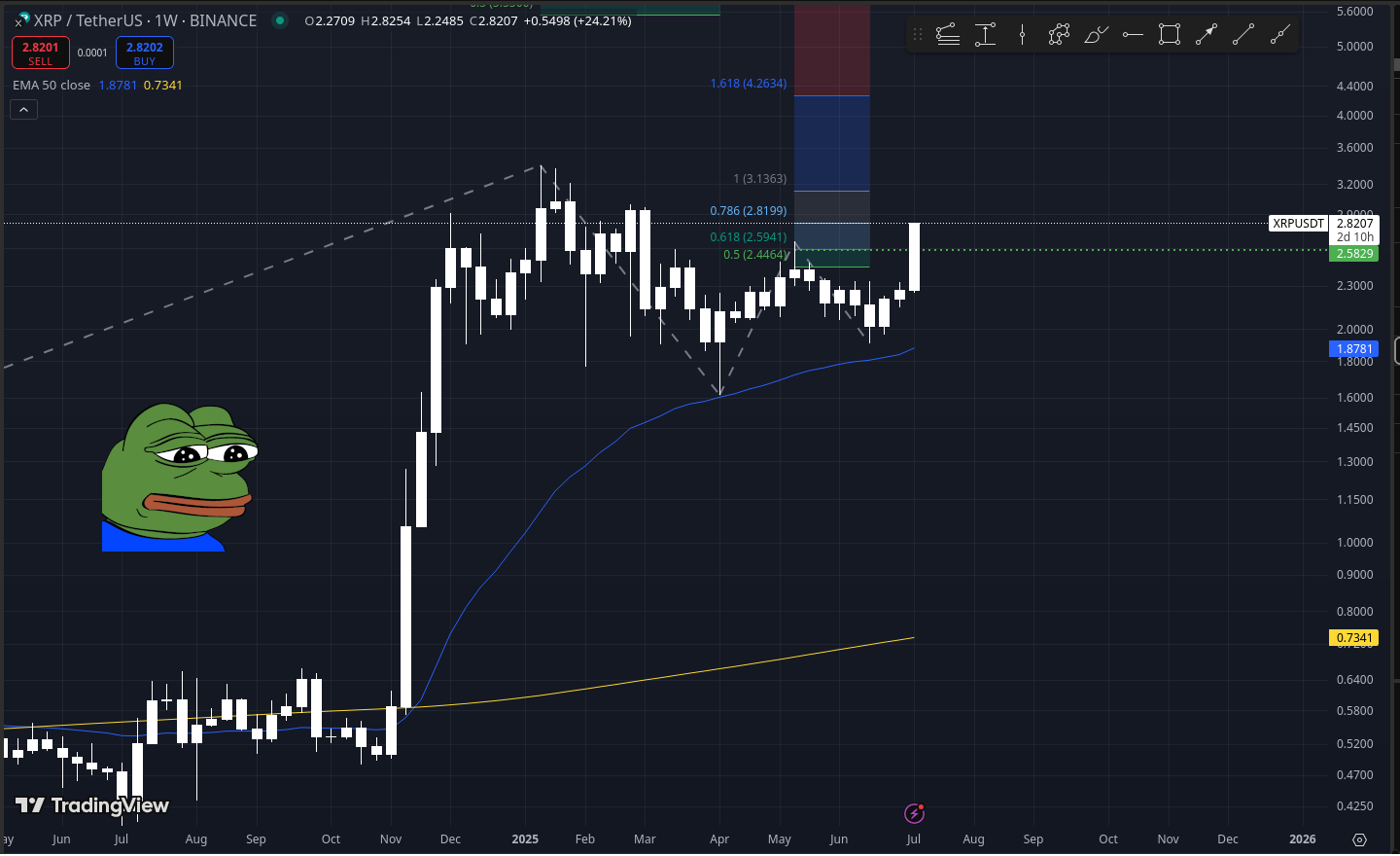Click Fib level label 1.618 (4.2634)
The width and height of the screenshot is (1400, 856).
click(x=749, y=84)
